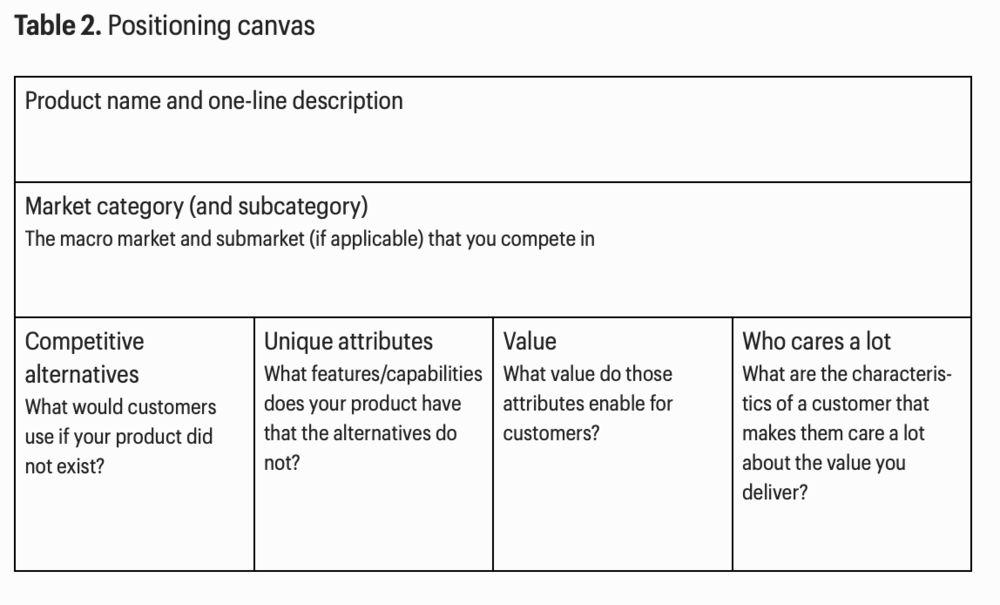
Task: Select the 'Competitive alternatives' heading
Action: click(84, 357)
